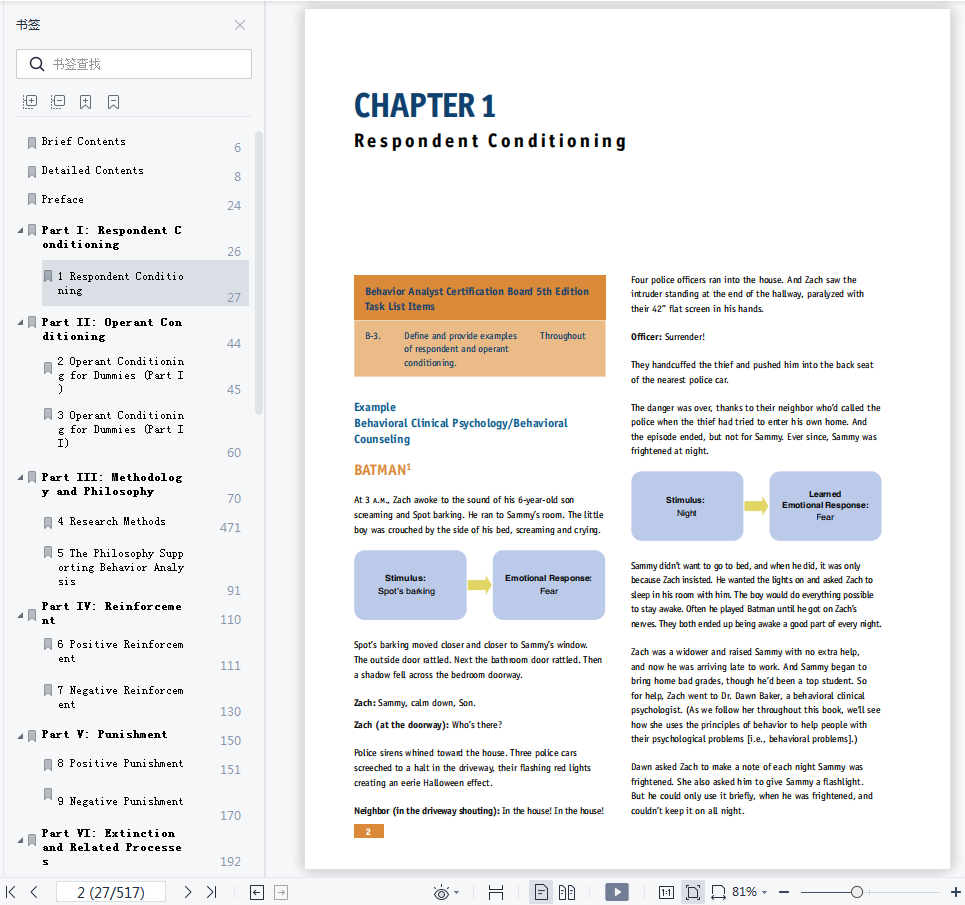This screenshot has height=905, width=965.
Task: Open the Preface bookmark
Action: [63, 199]
